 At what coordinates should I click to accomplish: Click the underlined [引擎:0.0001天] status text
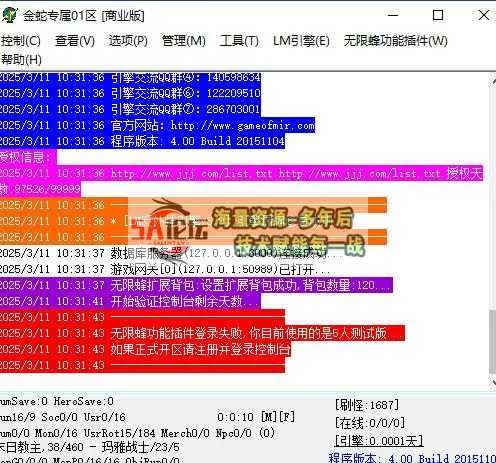379,441
